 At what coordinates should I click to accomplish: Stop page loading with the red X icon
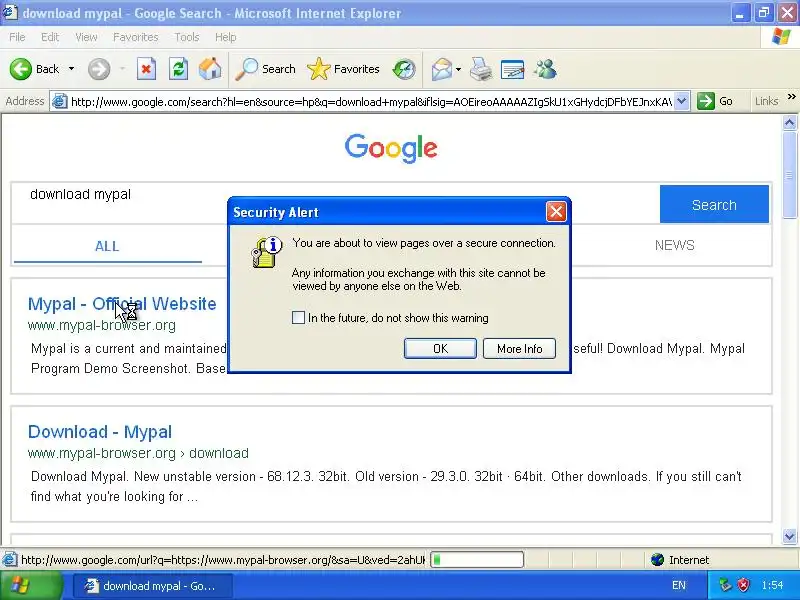[x=146, y=69]
